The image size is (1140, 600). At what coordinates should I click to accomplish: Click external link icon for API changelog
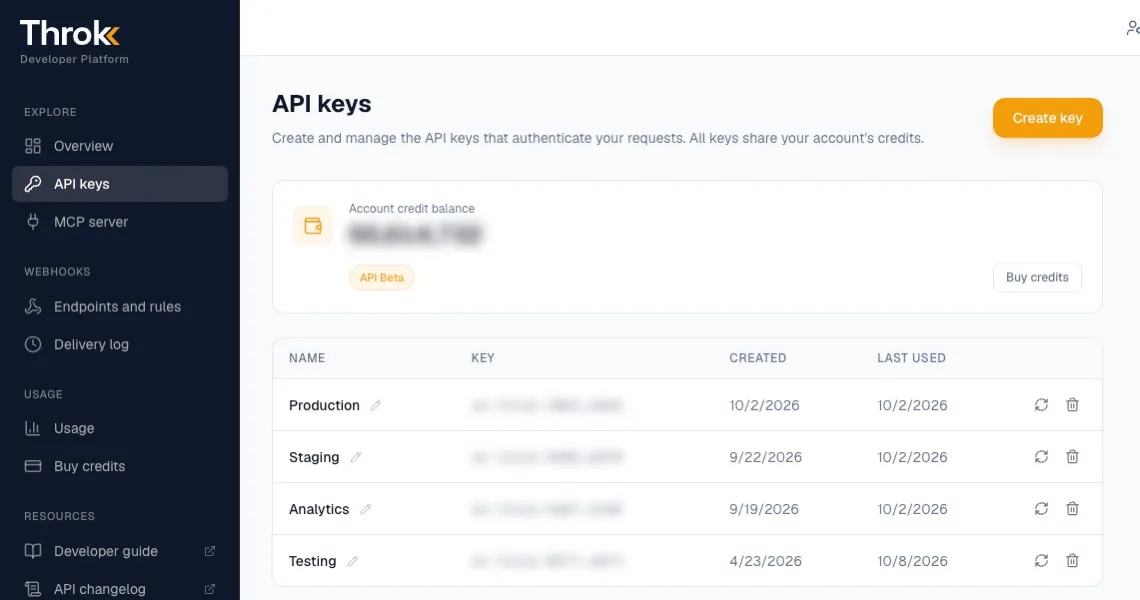click(209, 589)
